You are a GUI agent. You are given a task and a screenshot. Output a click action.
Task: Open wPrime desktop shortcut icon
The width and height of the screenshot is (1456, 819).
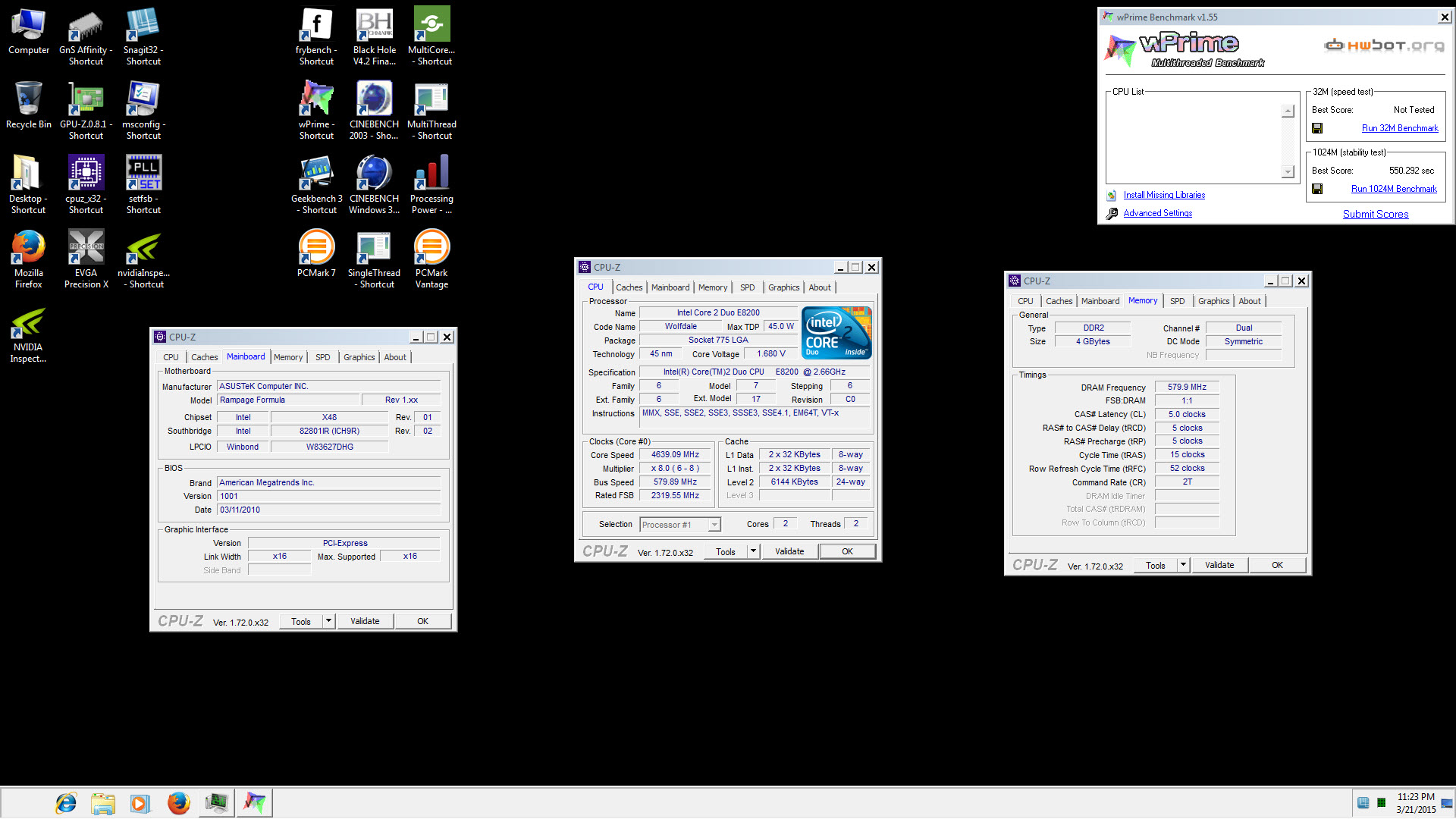click(x=316, y=111)
